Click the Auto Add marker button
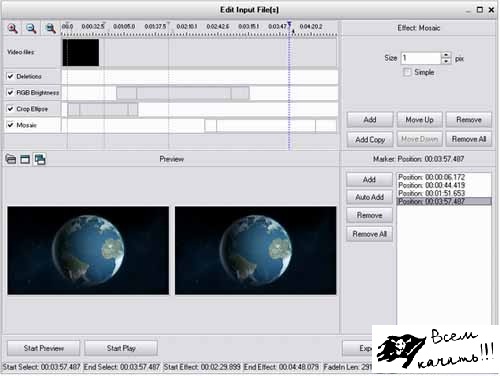500x376 pixels. 369,197
